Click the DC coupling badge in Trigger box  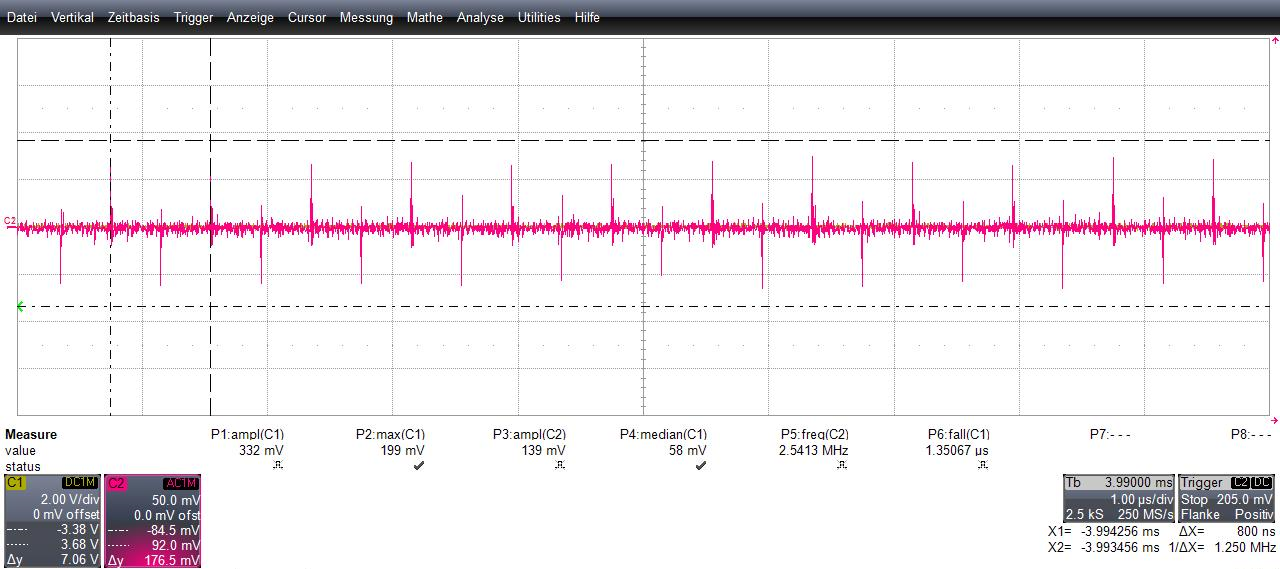1261,483
